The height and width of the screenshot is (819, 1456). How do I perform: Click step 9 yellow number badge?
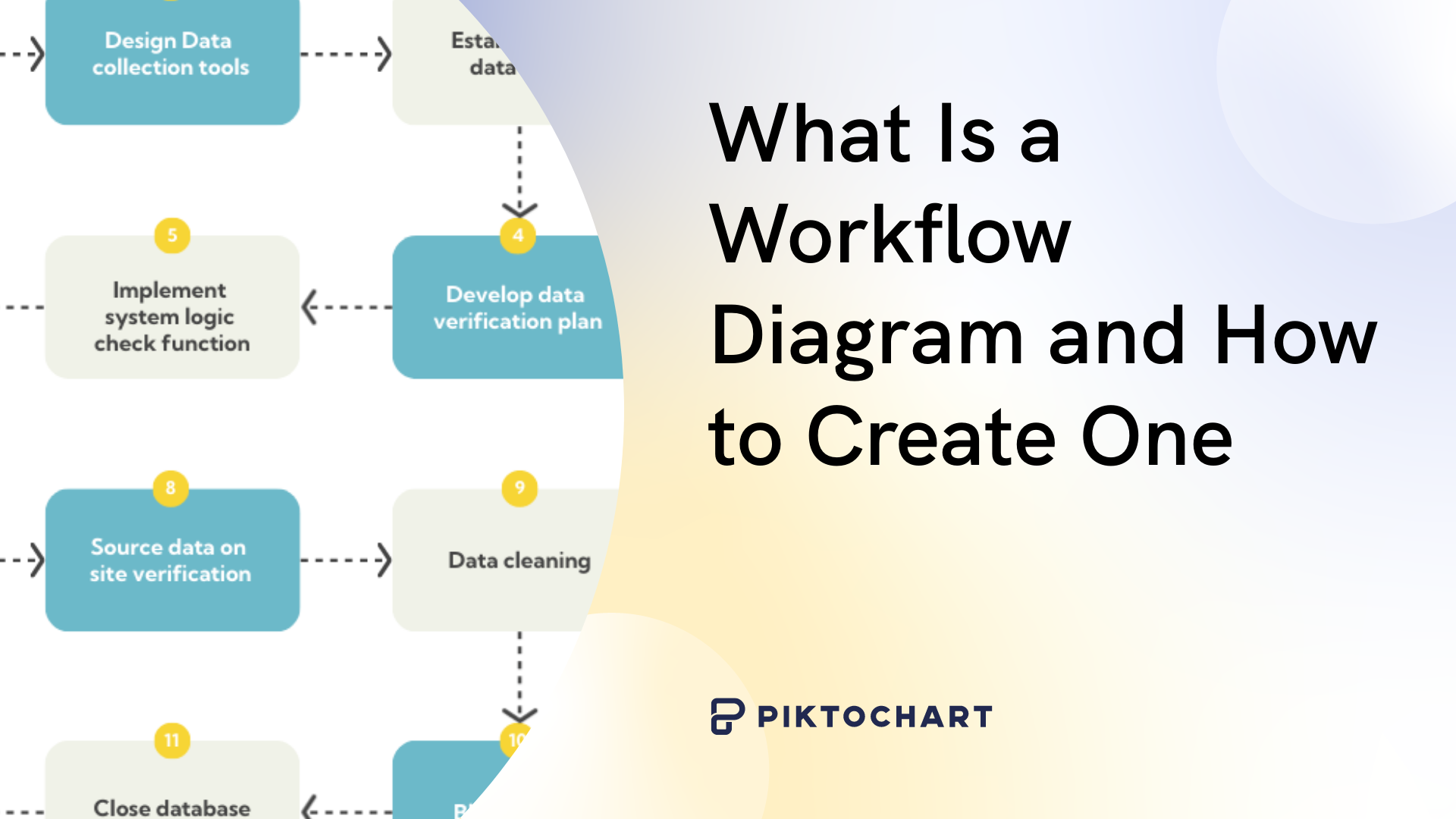tap(518, 488)
